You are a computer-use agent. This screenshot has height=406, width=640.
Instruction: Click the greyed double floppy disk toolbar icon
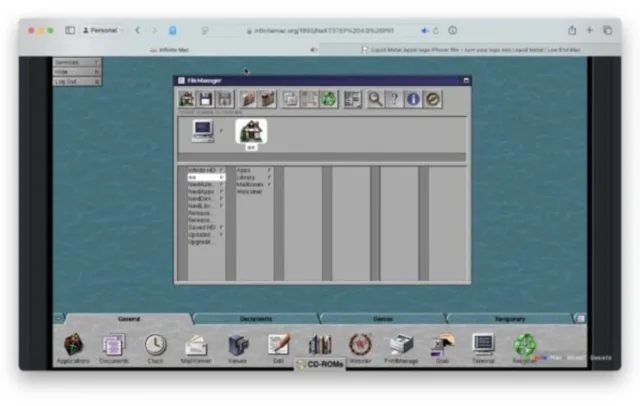pyautogui.click(x=224, y=99)
